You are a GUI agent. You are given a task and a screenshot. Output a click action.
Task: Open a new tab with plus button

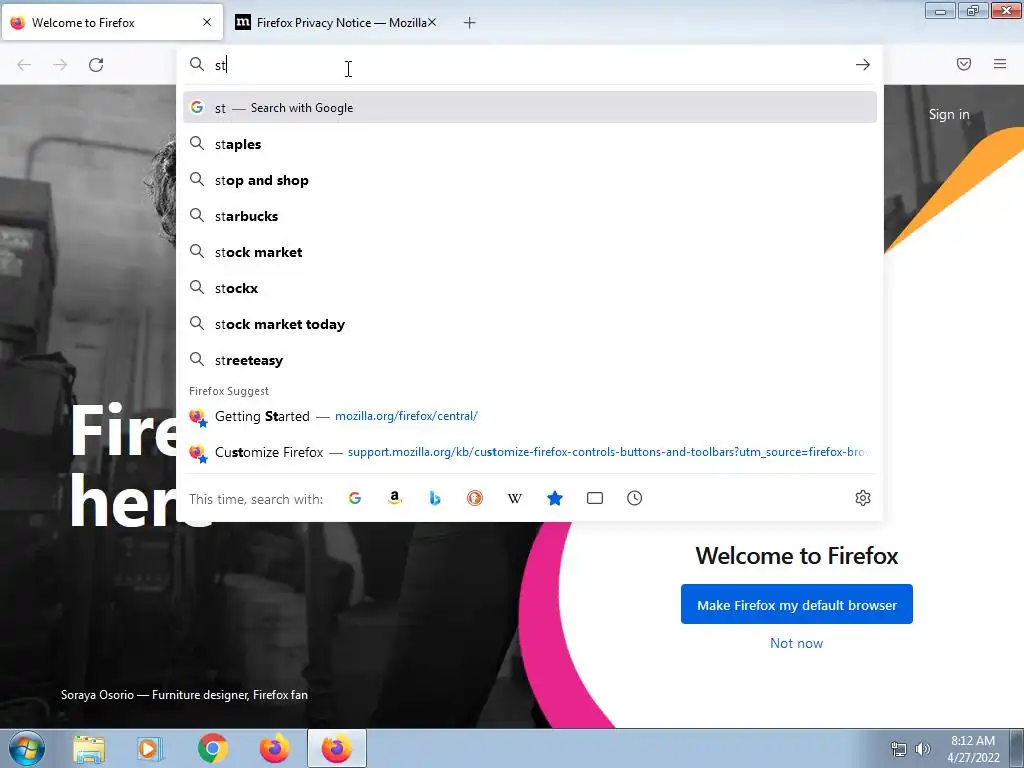click(x=470, y=23)
